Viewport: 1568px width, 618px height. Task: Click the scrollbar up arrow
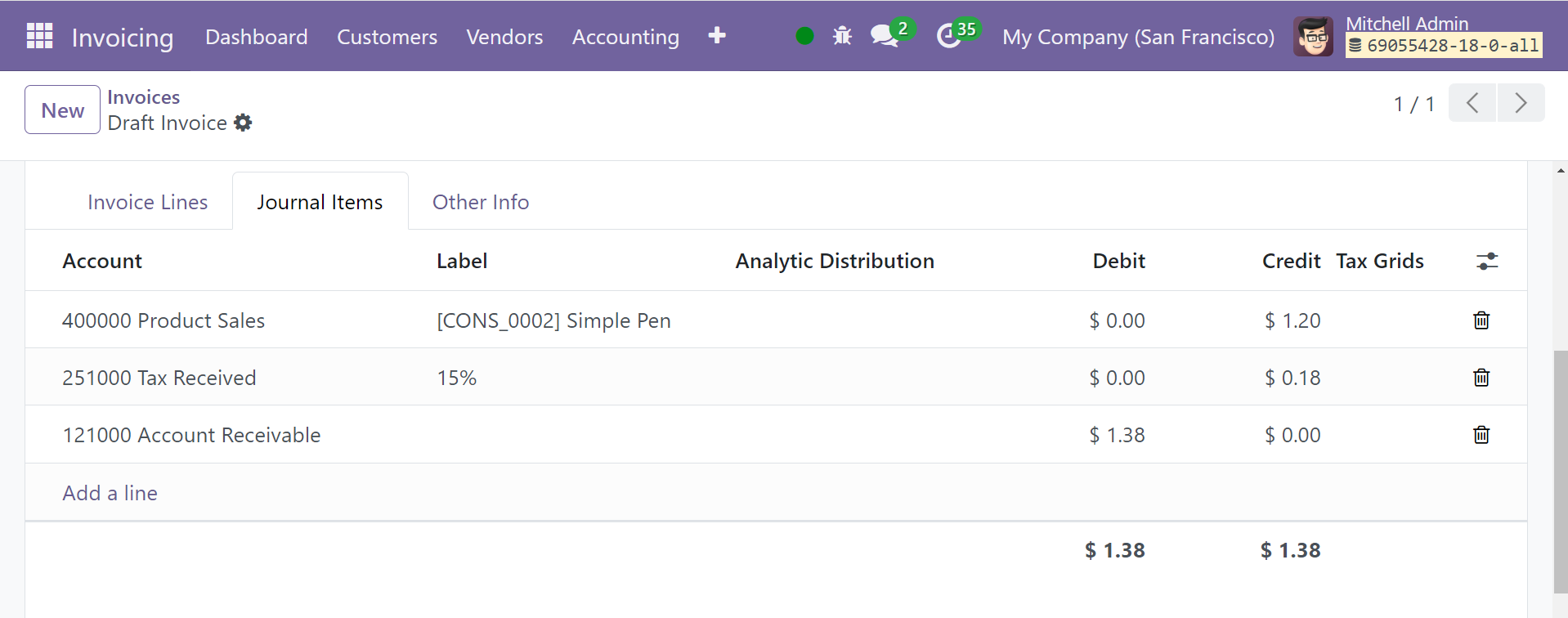pos(1561,171)
